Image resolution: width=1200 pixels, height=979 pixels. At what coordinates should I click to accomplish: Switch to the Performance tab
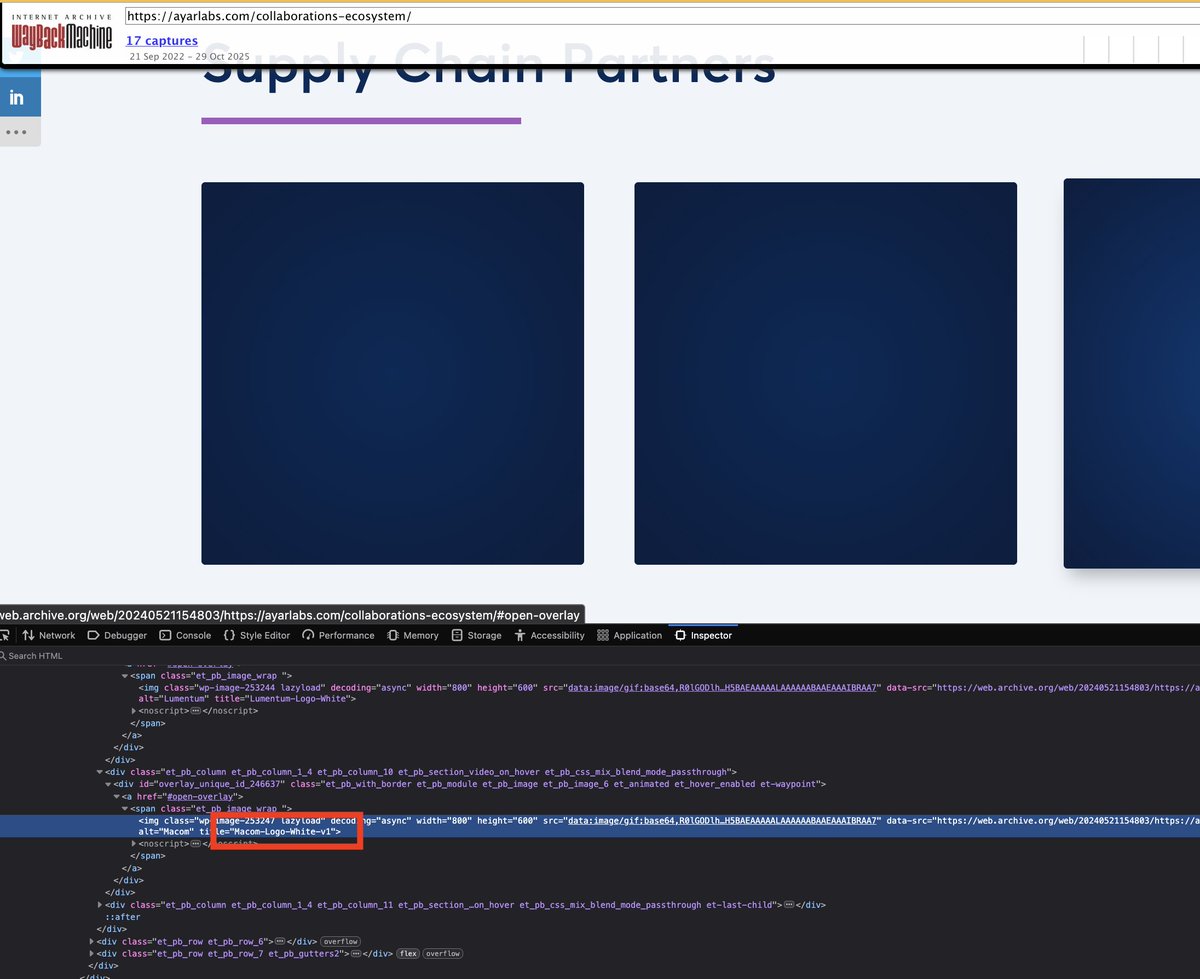pos(338,635)
